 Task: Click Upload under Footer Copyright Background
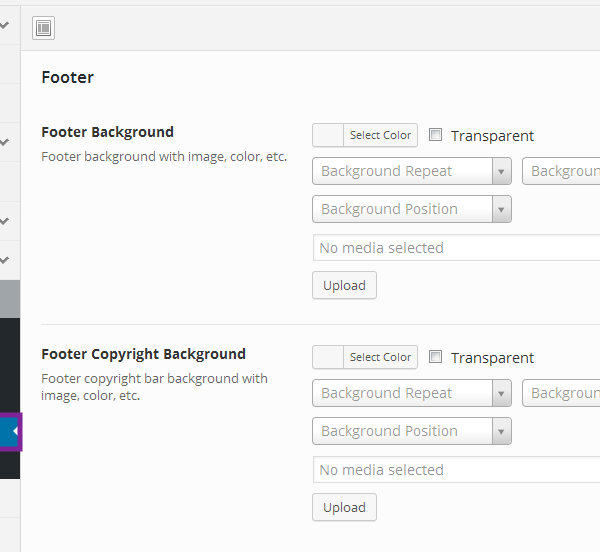point(344,507)
